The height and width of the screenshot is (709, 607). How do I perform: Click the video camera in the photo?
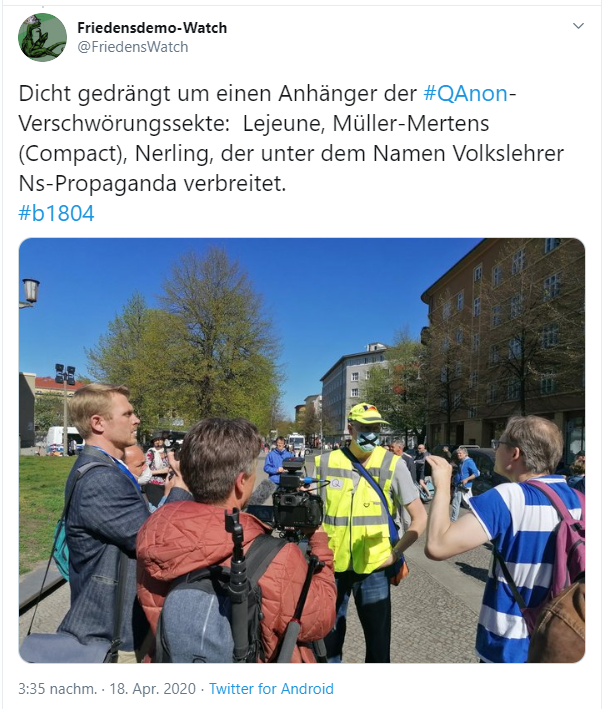tap(296, 497)
